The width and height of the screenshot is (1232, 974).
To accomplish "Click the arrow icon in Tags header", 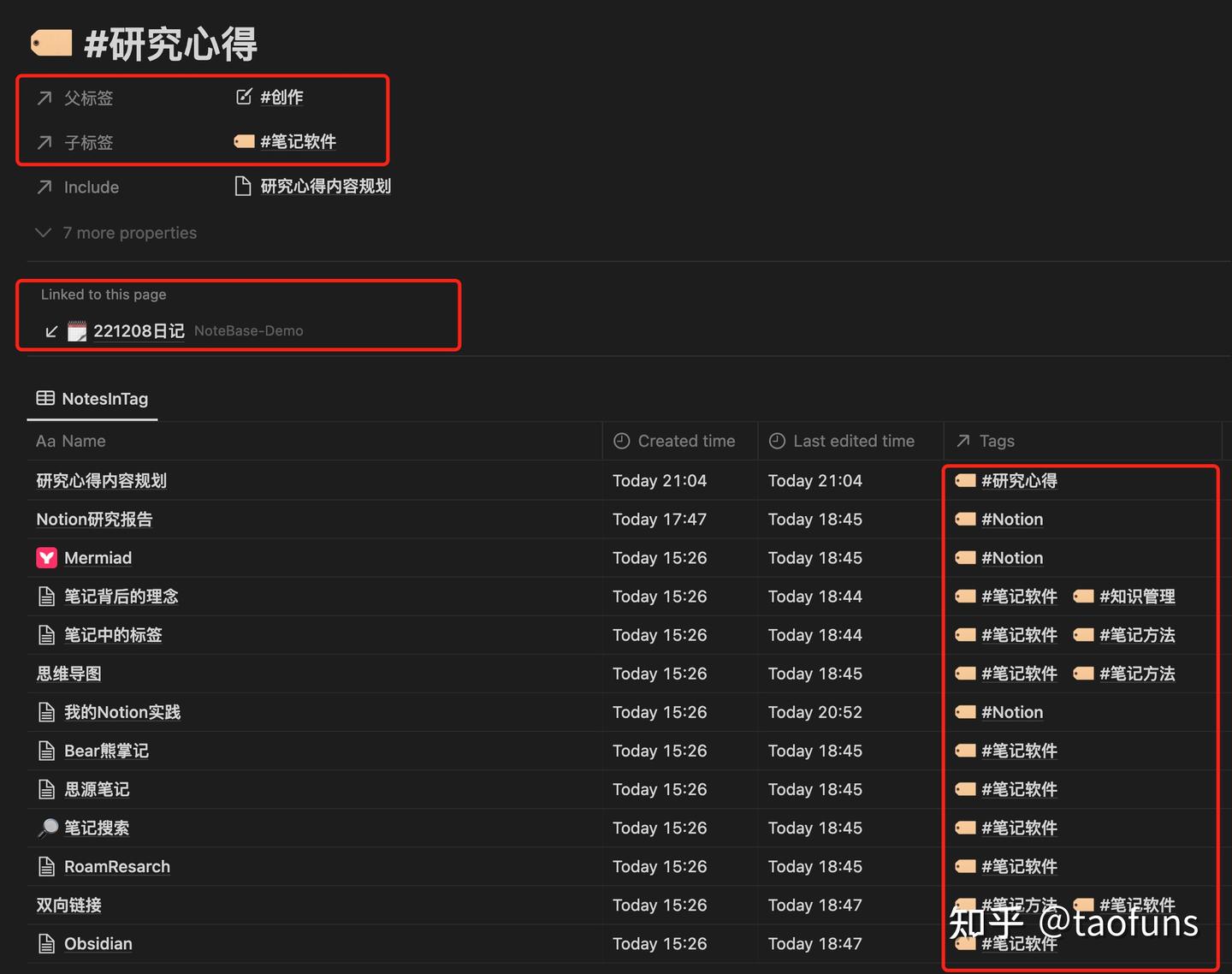I will coord(963,441).
